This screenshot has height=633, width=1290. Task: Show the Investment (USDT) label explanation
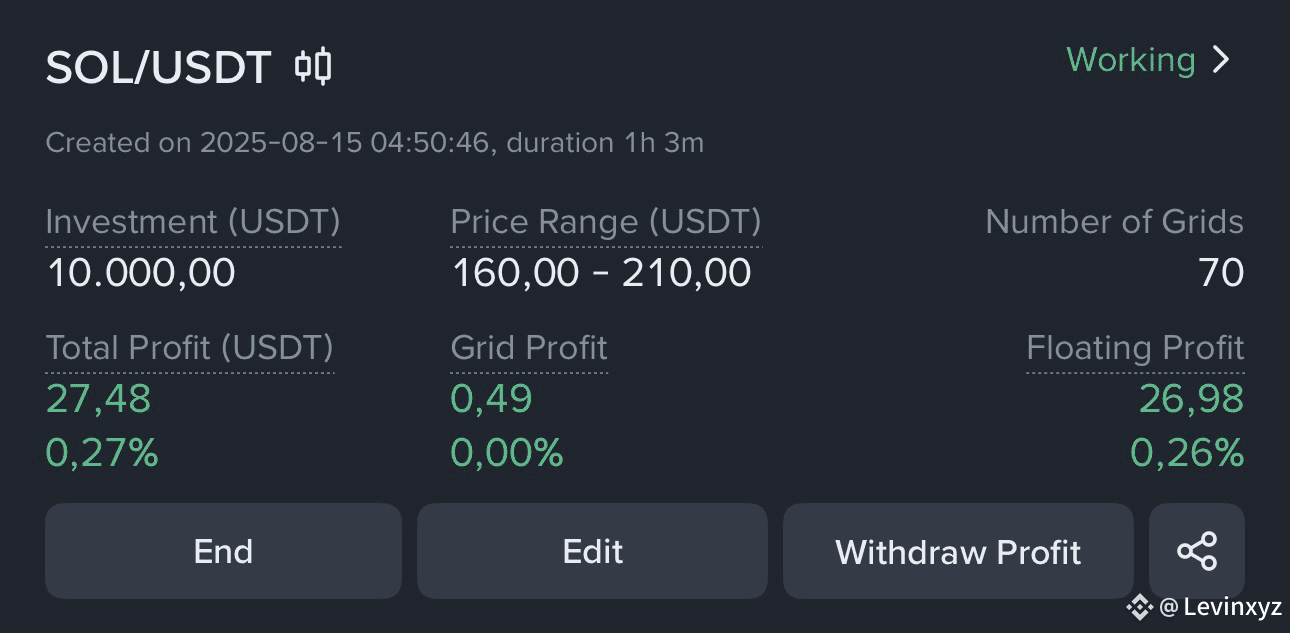193,222
